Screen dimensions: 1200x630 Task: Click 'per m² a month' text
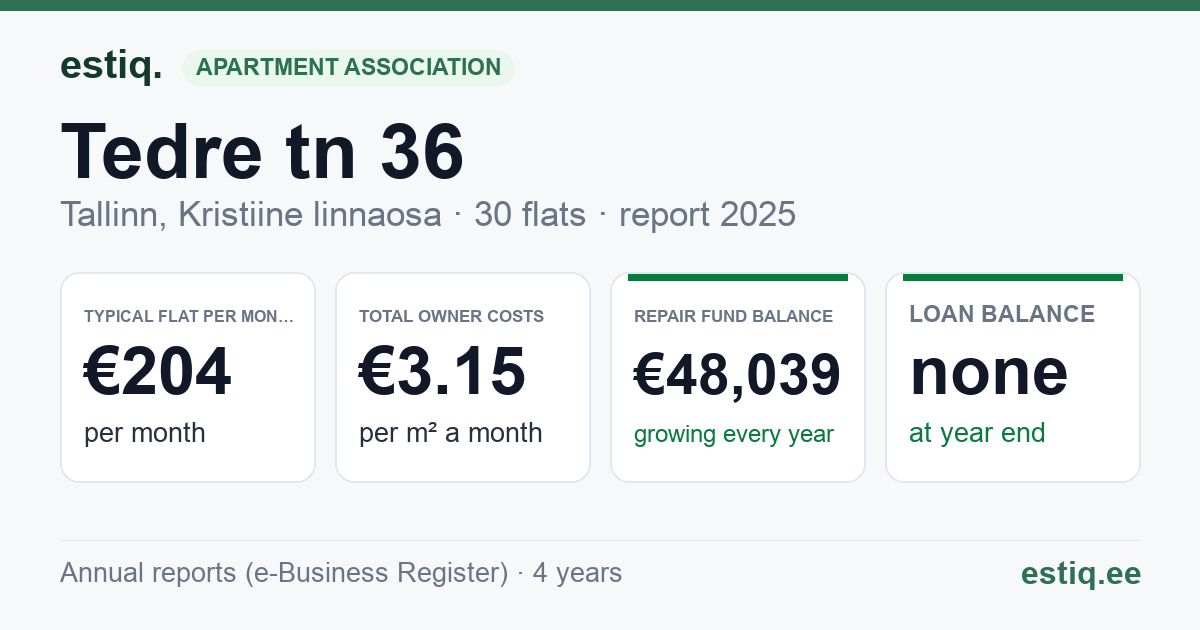451,433
